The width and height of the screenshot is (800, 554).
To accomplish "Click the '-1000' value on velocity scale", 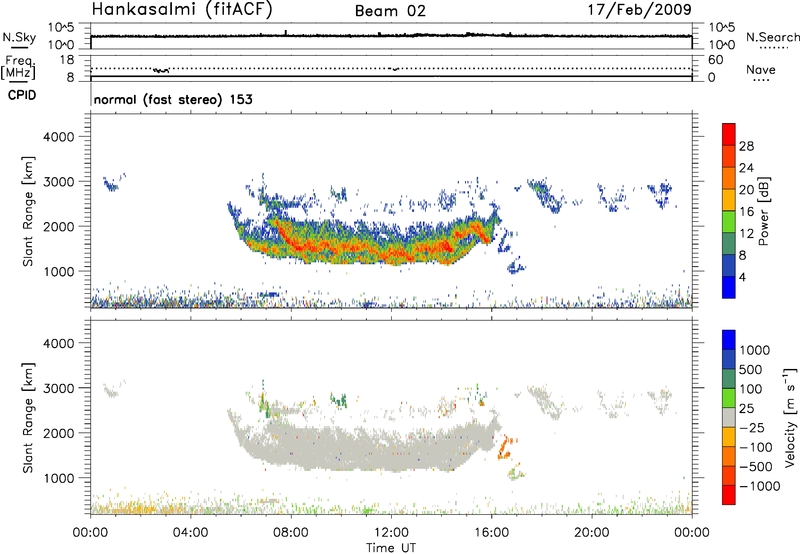I will [x=759, y=486].
